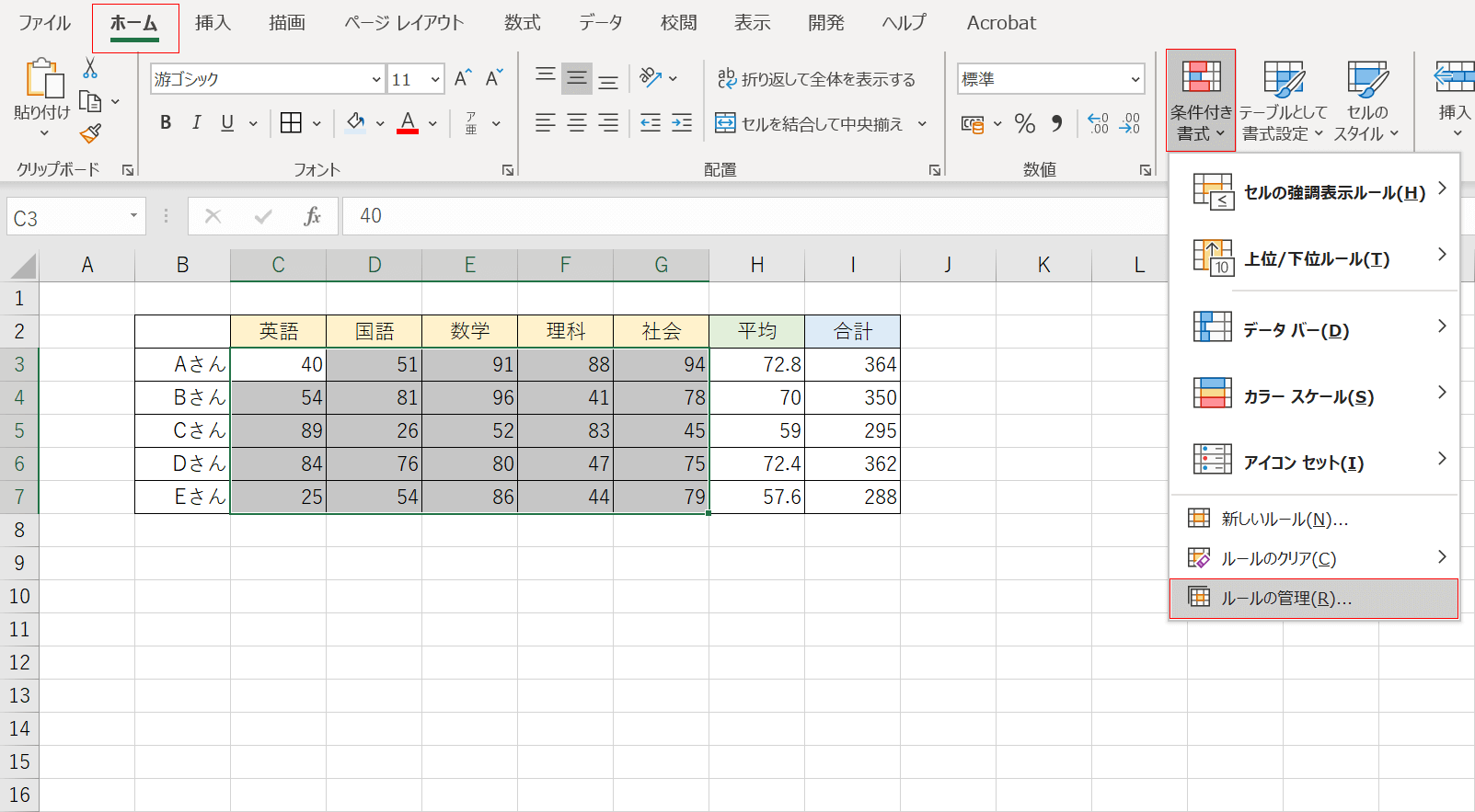Click the Increase Font Size icon
1475x812 pixels.
pos(463,79)
